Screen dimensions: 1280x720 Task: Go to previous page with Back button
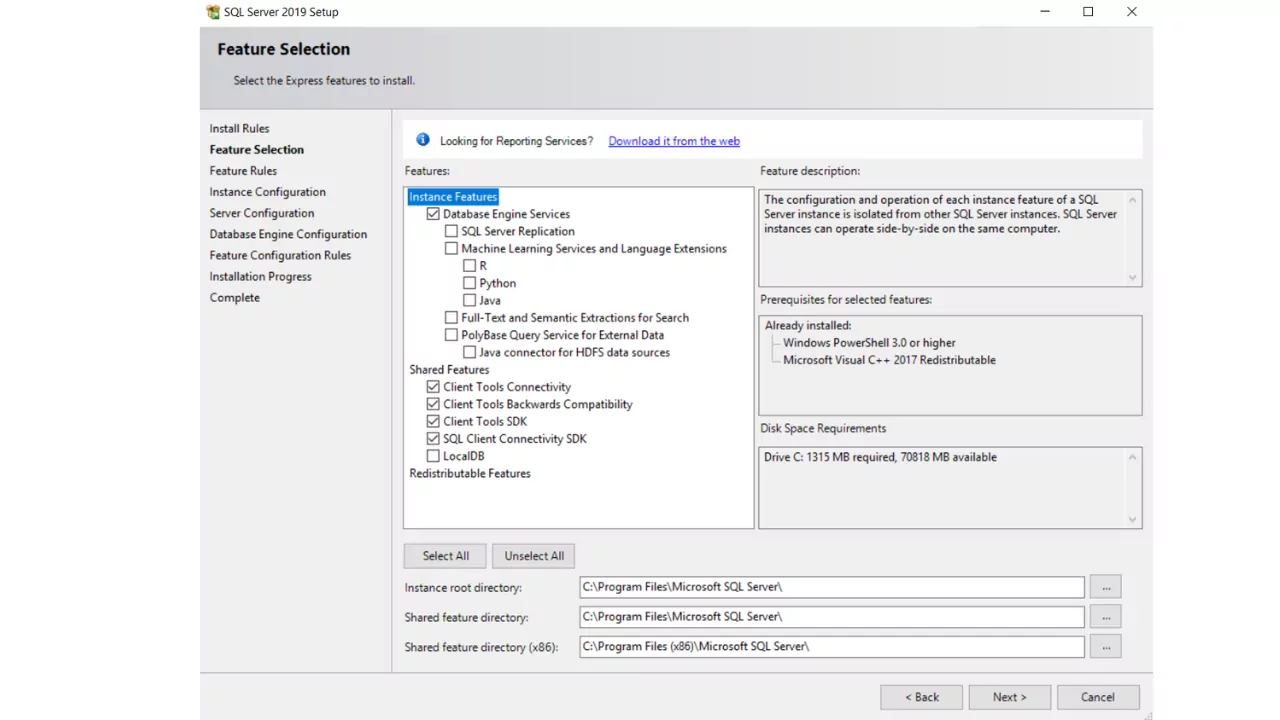click(x=922, y=697)
